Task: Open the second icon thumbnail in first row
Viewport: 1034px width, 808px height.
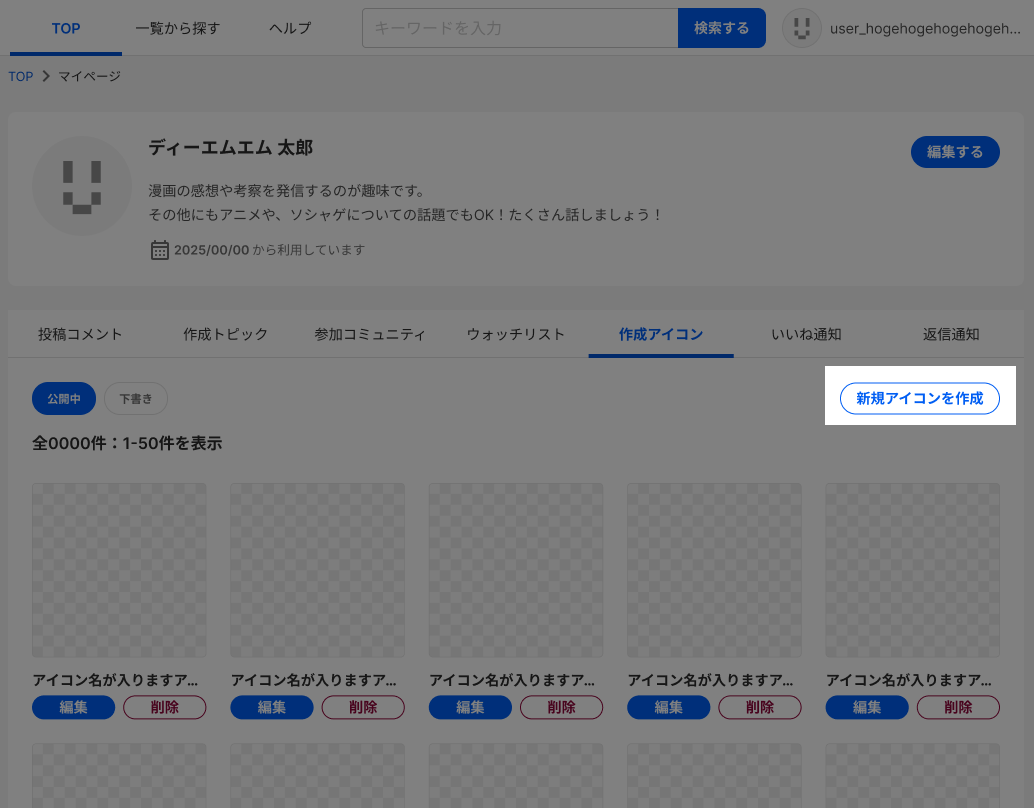Action: pyautogui.click(x=318, y=570)
